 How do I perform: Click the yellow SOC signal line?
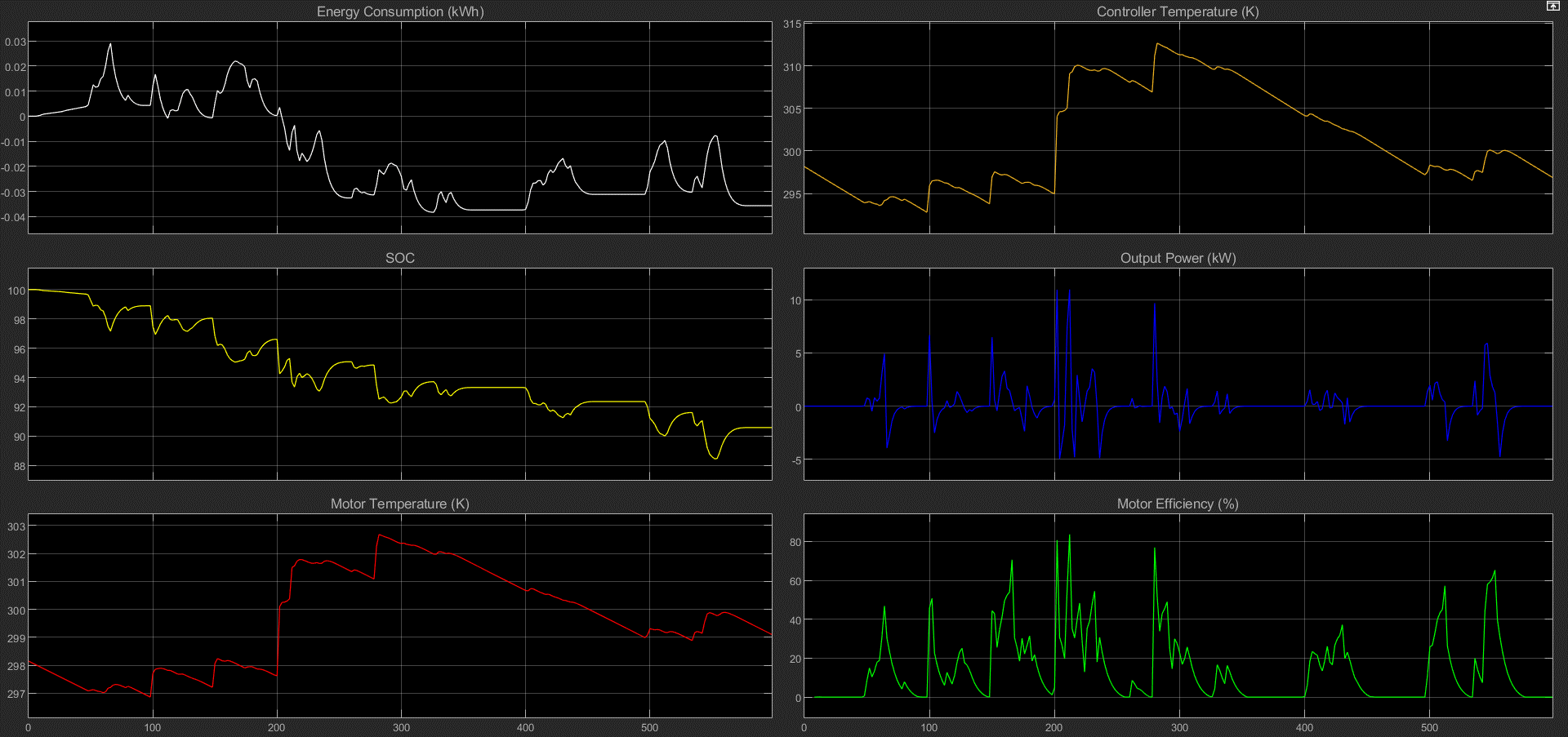490,388
